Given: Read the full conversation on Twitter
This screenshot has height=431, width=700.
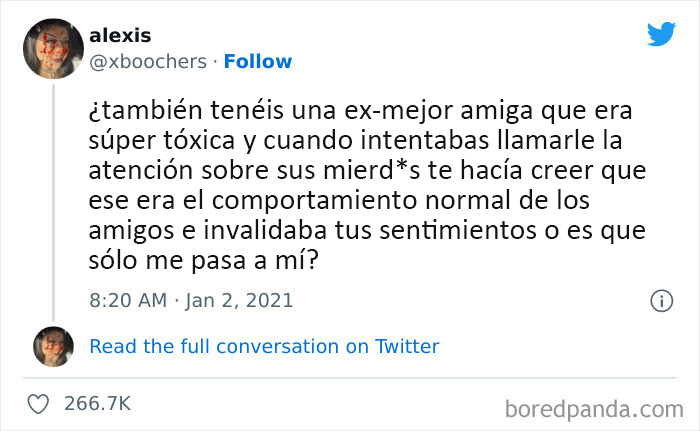Looking at the screenshot, I should pos(264,347).
